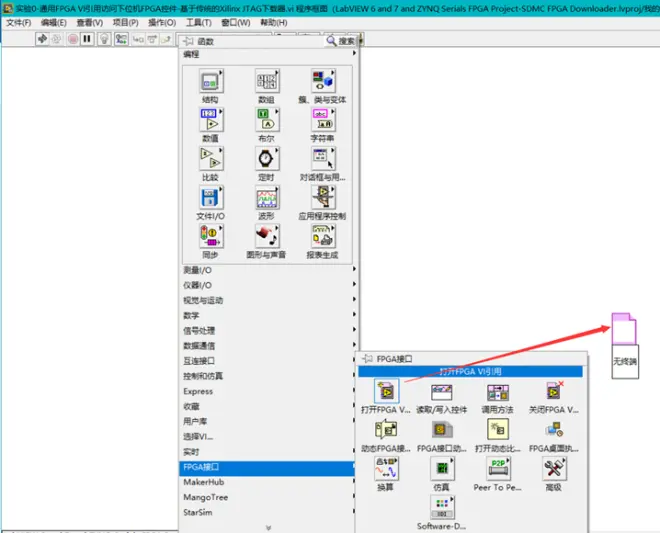Expand the 视觉与运动 palette category
The height and width of the screenshot is (533, 660).
point(269,300)
